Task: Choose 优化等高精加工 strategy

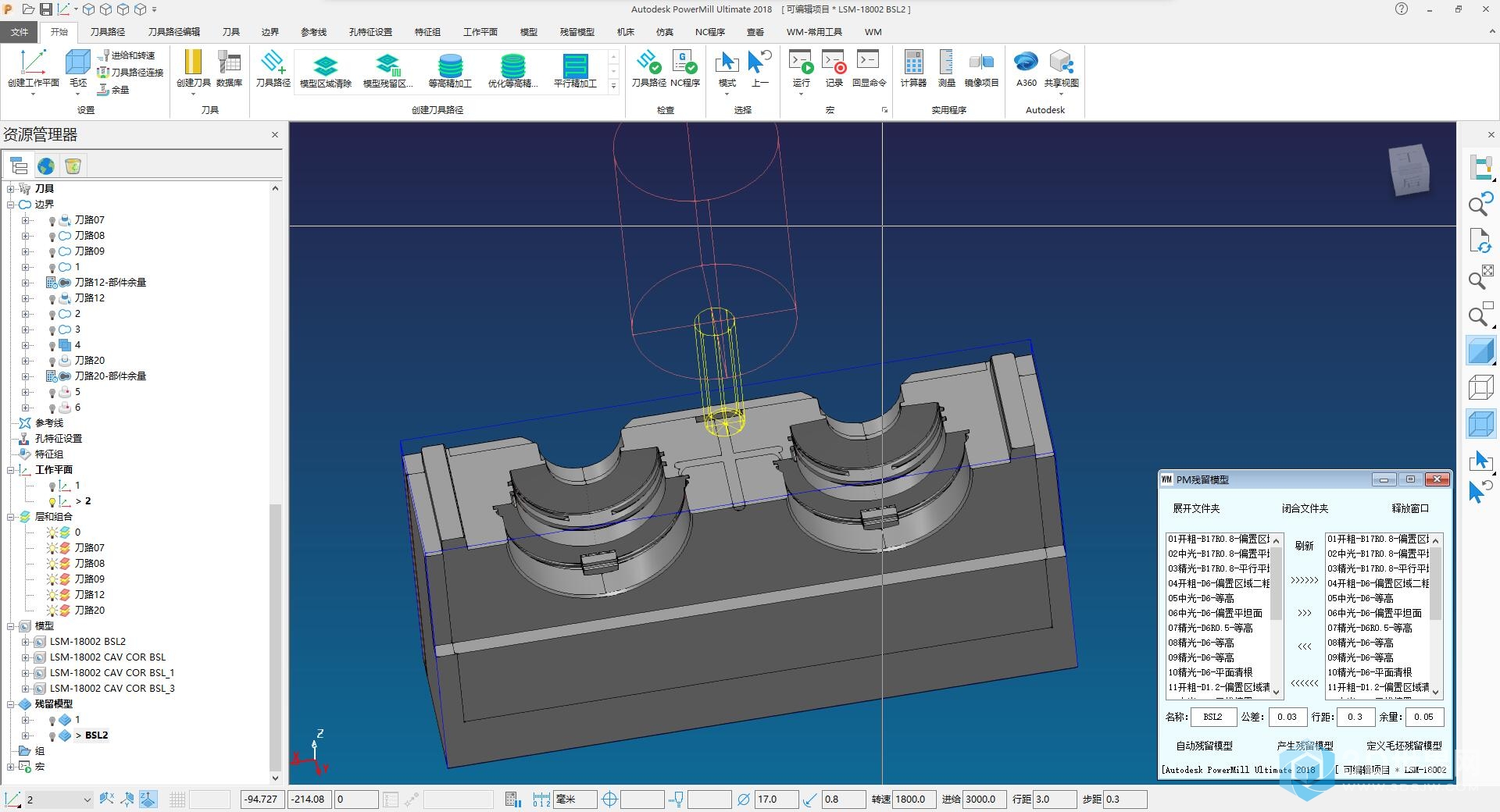Action: [512, 66]
